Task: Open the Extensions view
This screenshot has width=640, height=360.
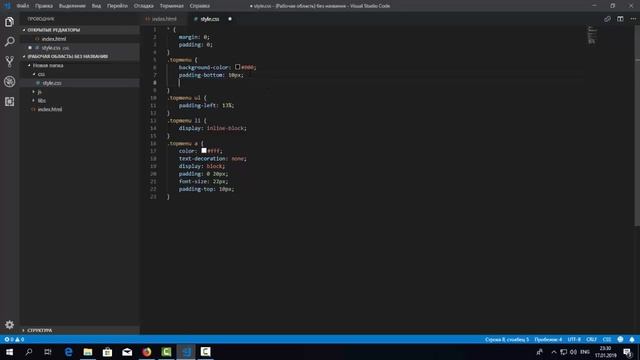Action: tap(9, 102)
